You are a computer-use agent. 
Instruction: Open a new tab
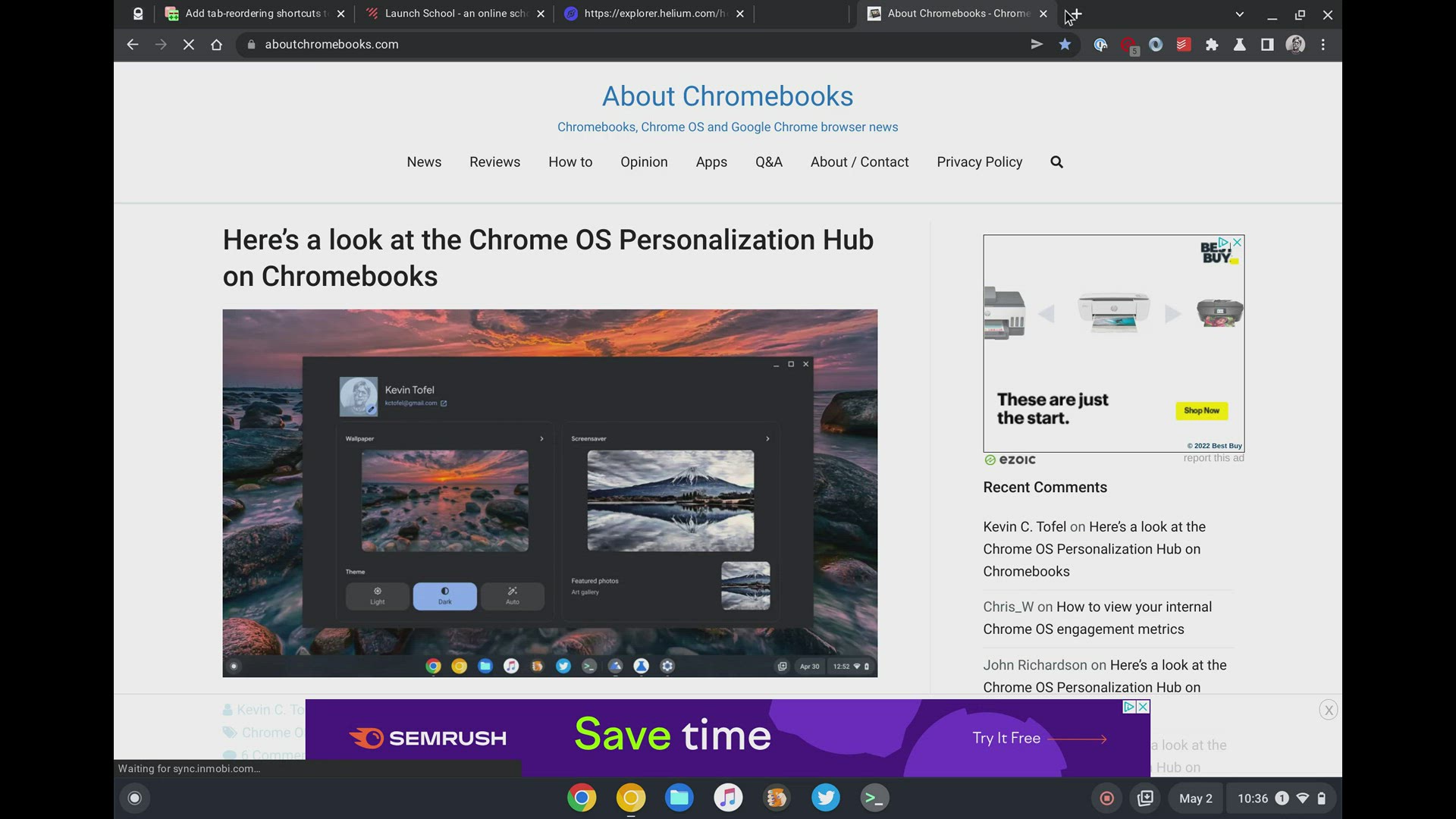[1075, 14]
